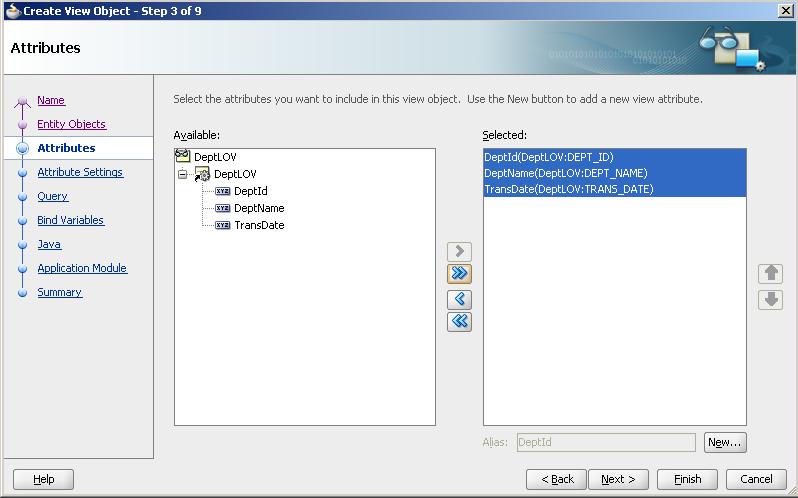The width and height of the screenshot is (798, 498).
Task: Collapse the DeptLOV entity node
Action: pyautogui.click(x=182, y=174)
